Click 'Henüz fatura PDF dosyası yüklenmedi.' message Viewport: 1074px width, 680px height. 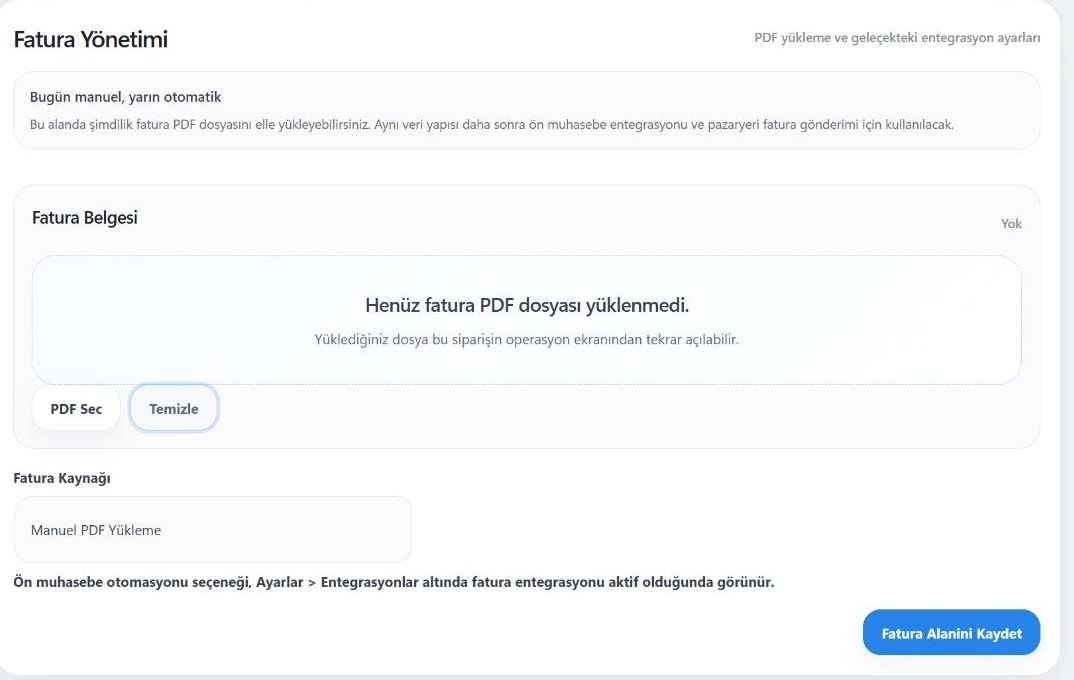point(527,305)
